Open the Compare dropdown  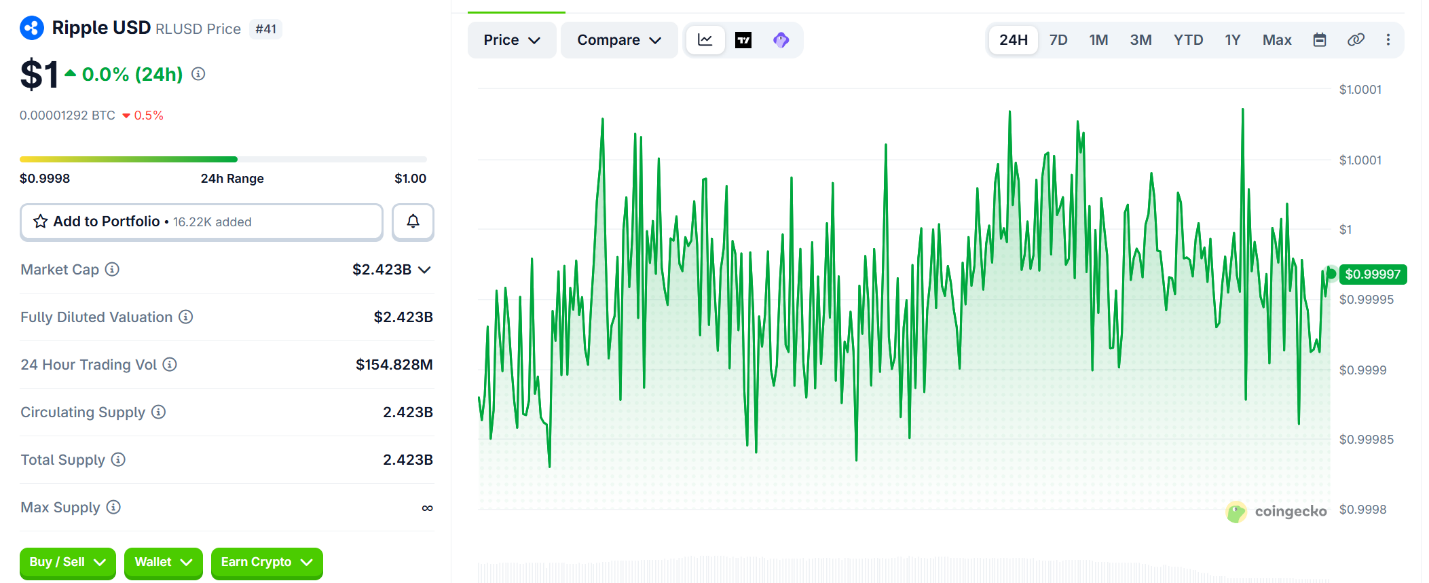coord(619,40)
